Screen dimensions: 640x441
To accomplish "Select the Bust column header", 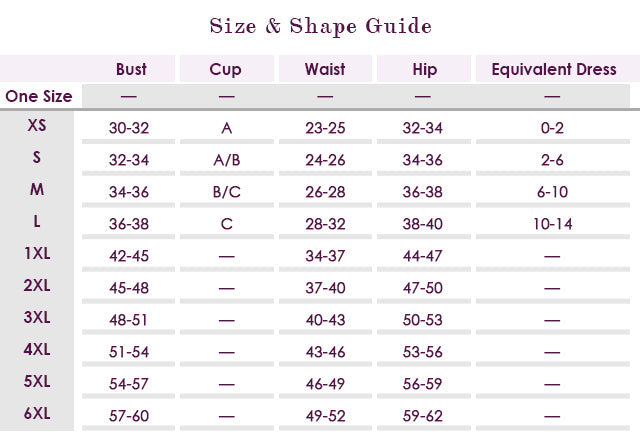I will [x=131, y=70].
